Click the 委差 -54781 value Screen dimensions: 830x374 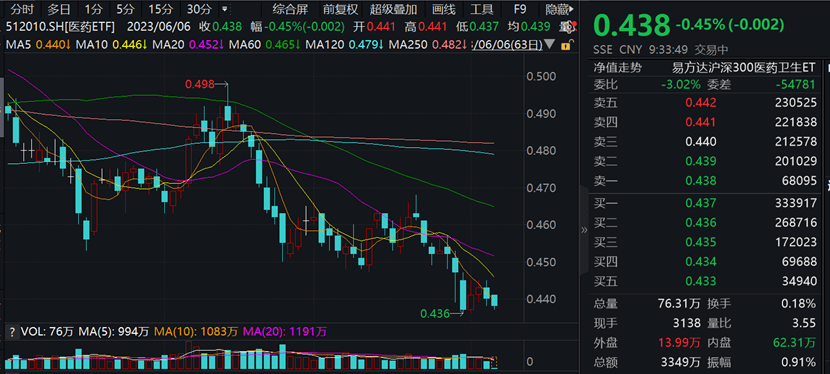(796, 85)
